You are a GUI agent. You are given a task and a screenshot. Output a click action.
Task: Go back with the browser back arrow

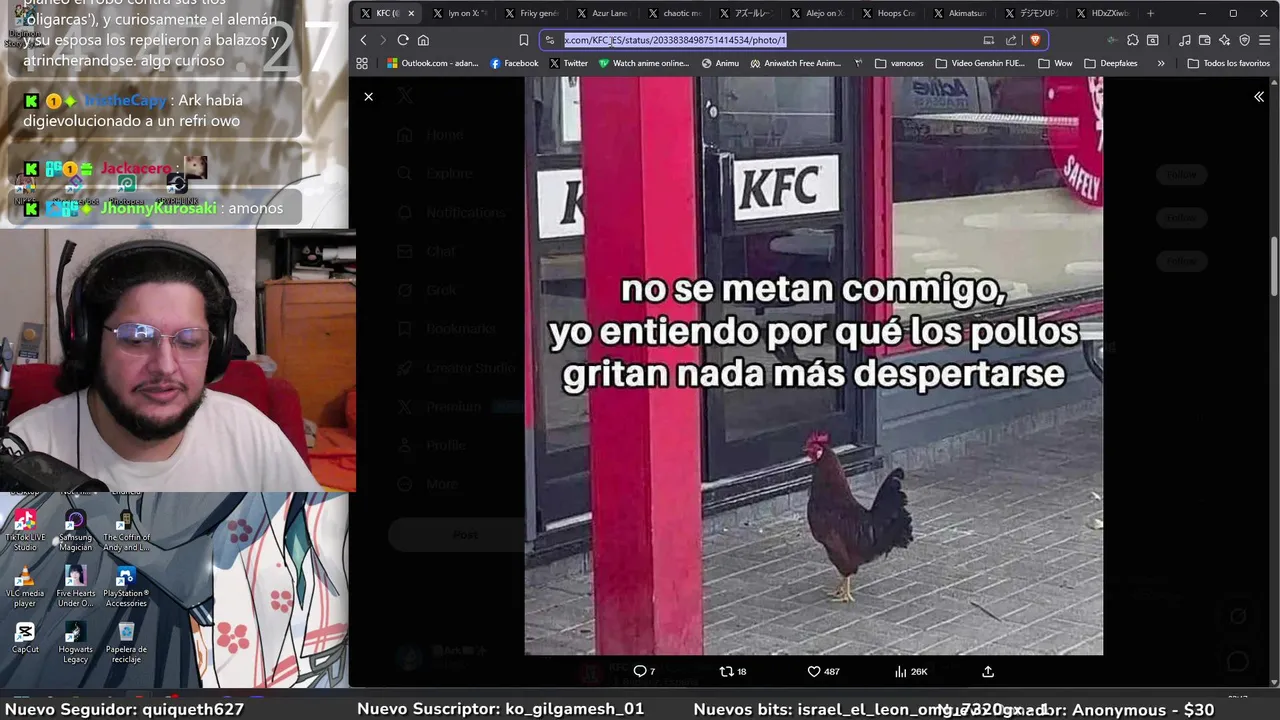[363, 40]
